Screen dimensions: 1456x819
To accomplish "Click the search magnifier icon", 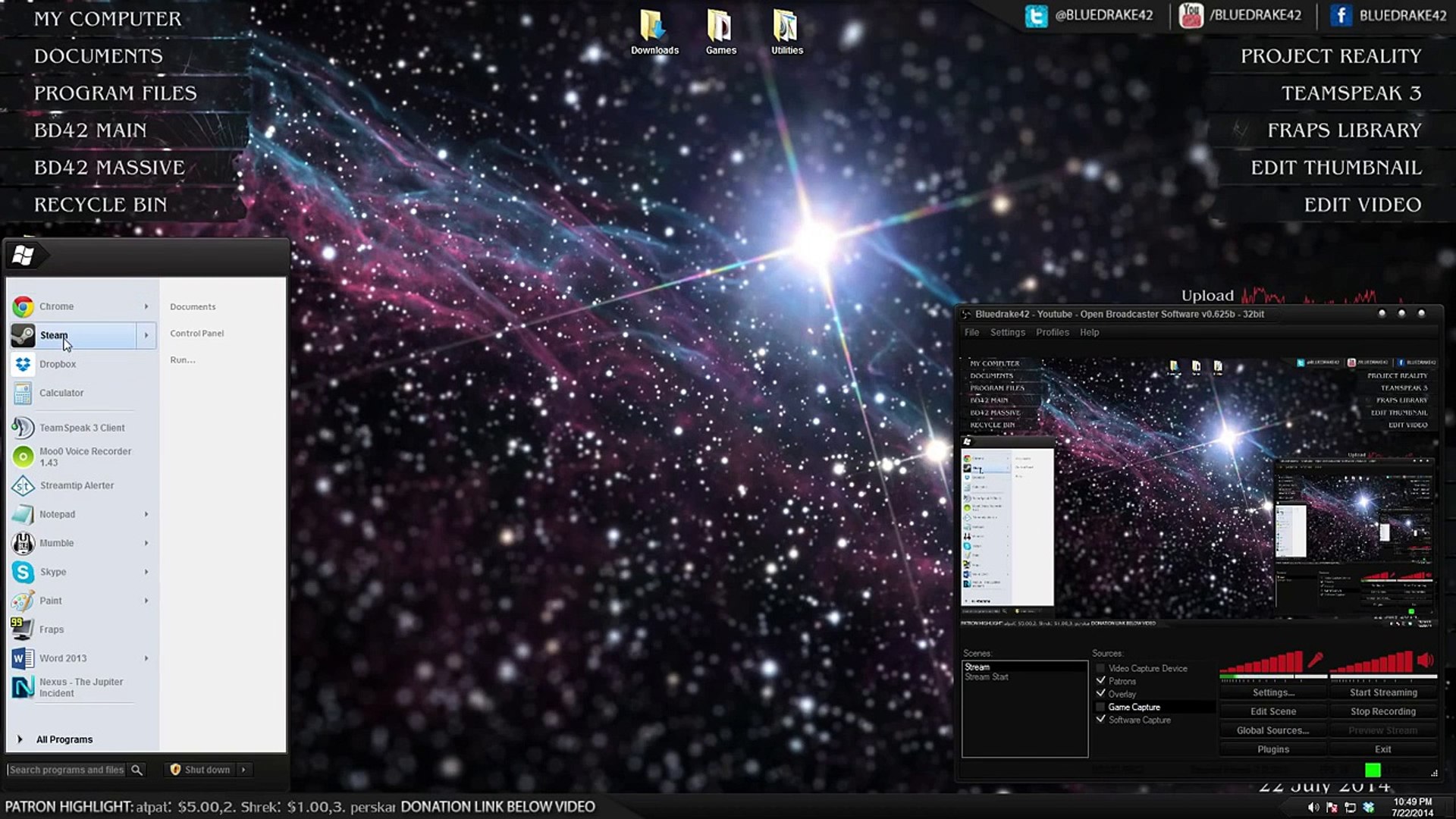I will (136, 770).
